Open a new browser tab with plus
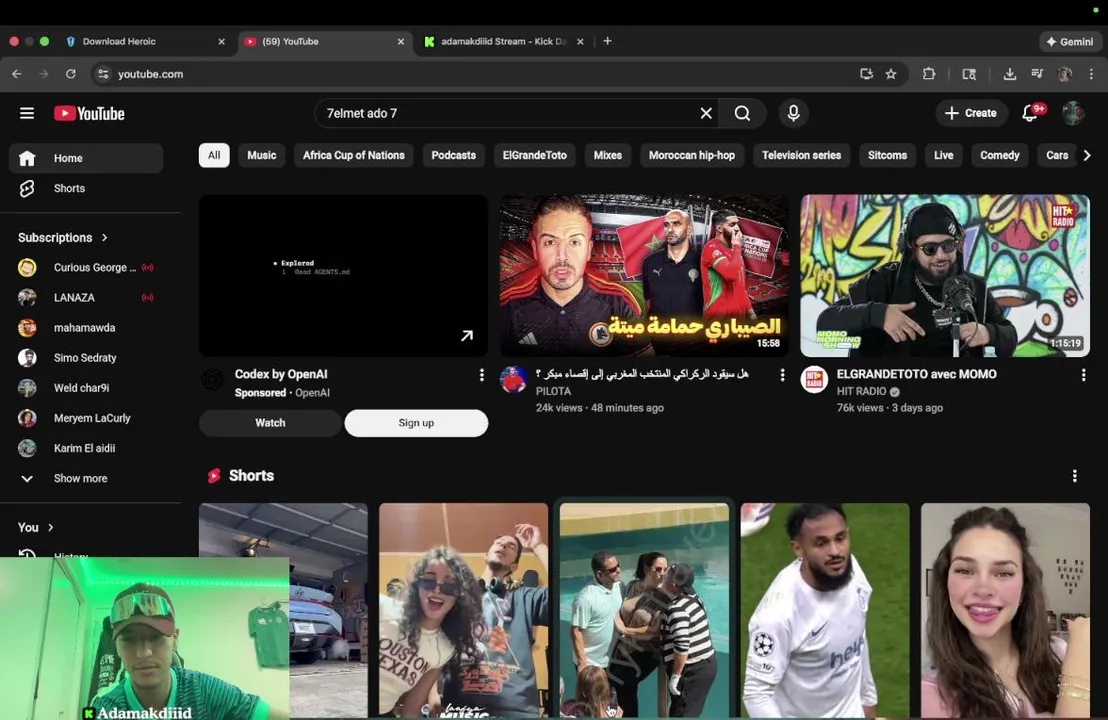The image size is (1108, 720). click(x=607, y=41)
